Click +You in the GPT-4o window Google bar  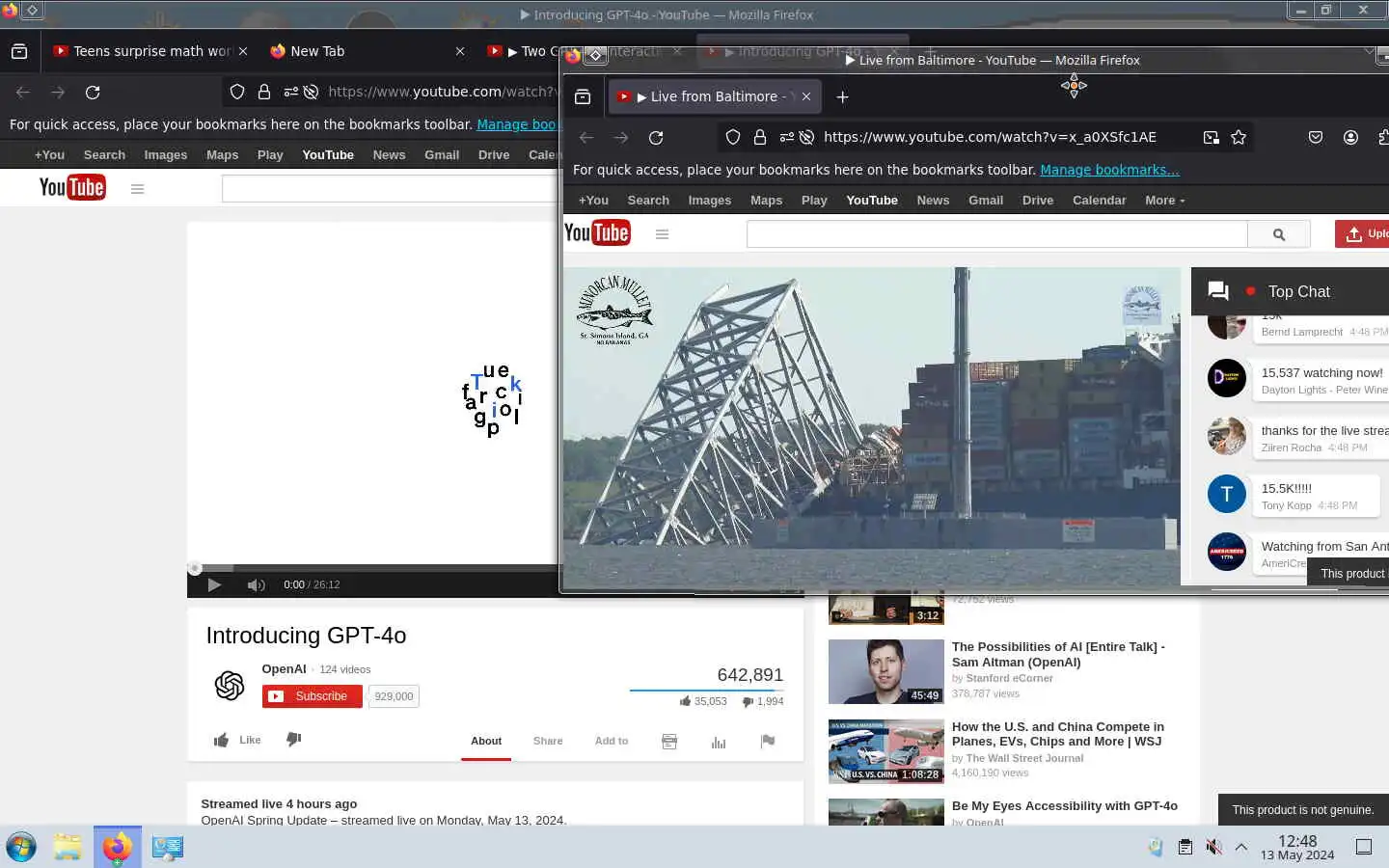pos(49,154)
